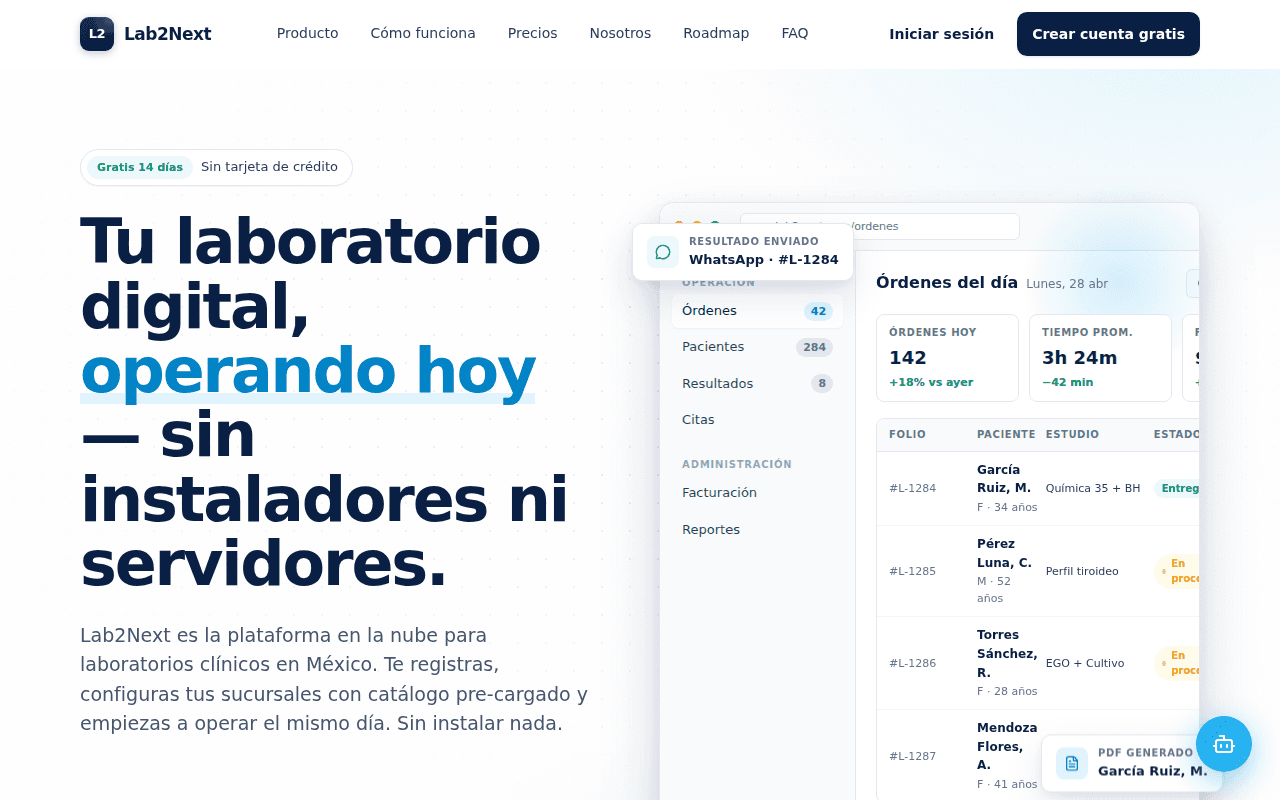
Task: Click the "ADMINISTRACIÓN" sidebar section label
Action: click(x=737, y=465)
